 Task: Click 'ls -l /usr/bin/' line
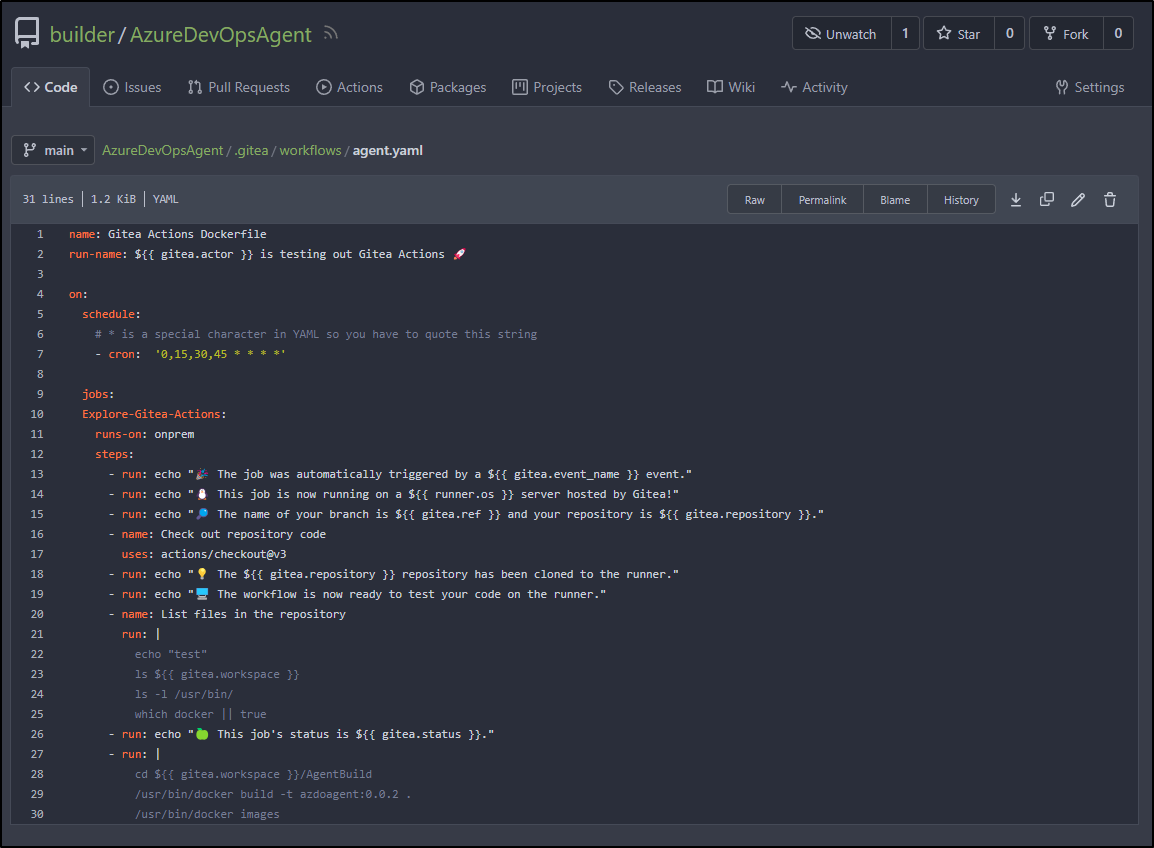(184, 694)
